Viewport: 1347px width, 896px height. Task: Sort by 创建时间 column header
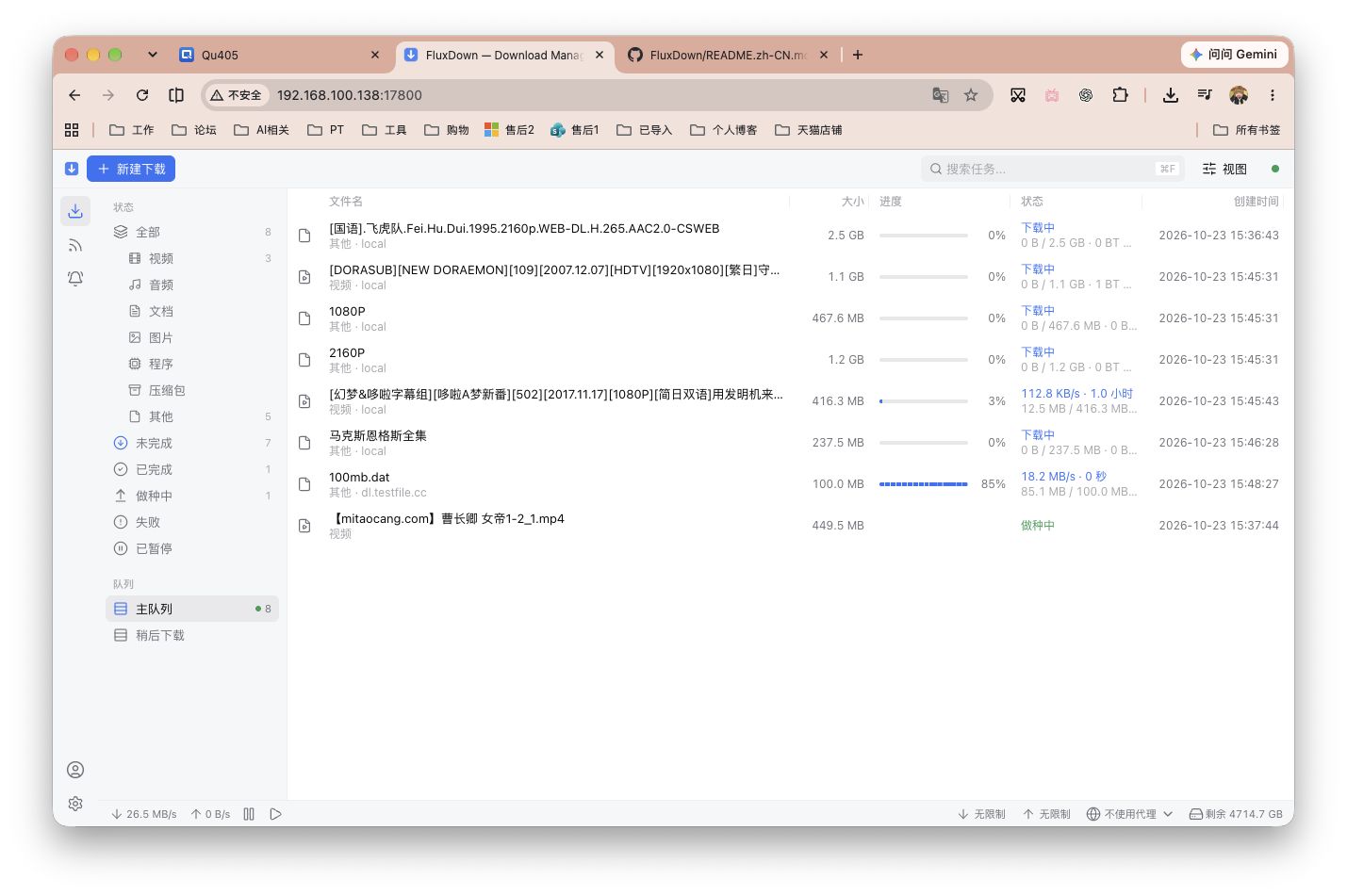(x=1256, y=202)
